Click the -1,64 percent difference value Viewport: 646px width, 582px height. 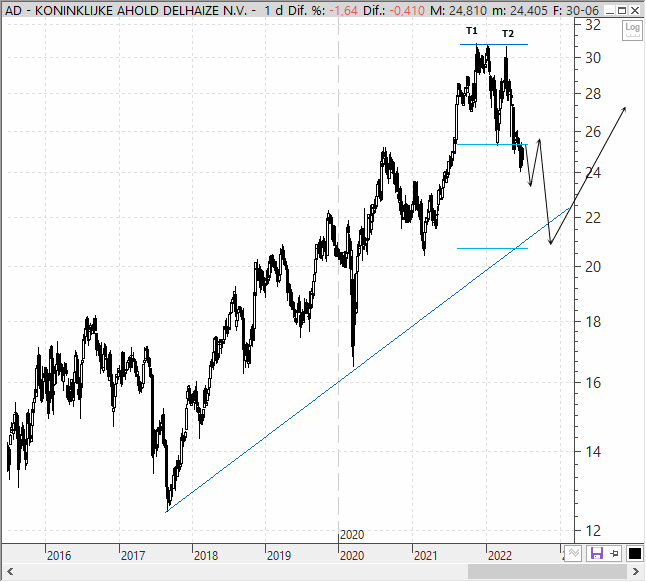click(343, 10)
